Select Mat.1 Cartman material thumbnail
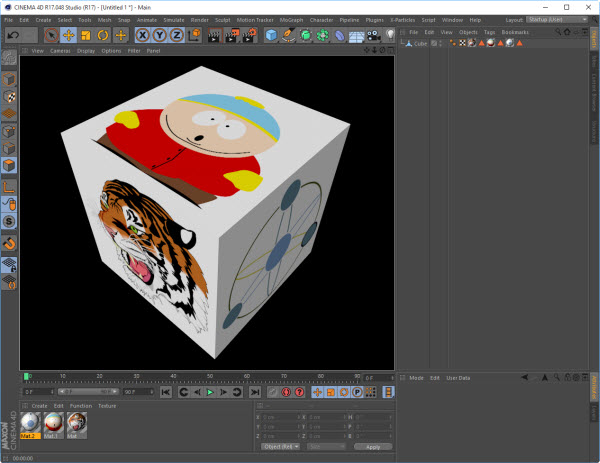This screenshot has height=463, width=600. pyautogui.click(x=54, y=425)
